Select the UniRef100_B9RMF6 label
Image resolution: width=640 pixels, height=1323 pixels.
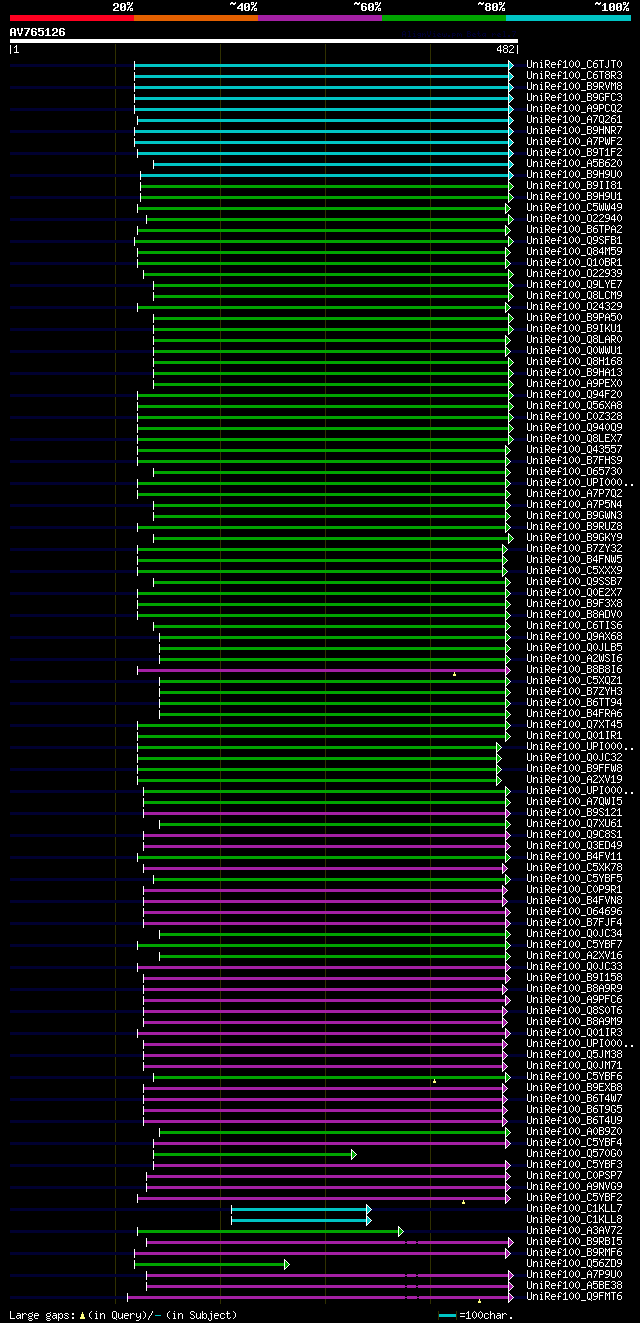click(x=575, y=1253)
